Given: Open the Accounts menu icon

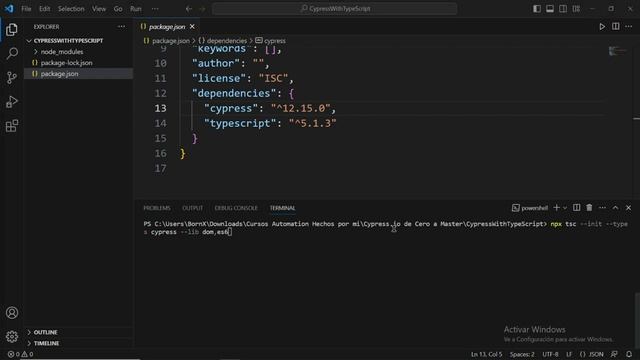Looking at the screenshot, I should tap(12, 313).
